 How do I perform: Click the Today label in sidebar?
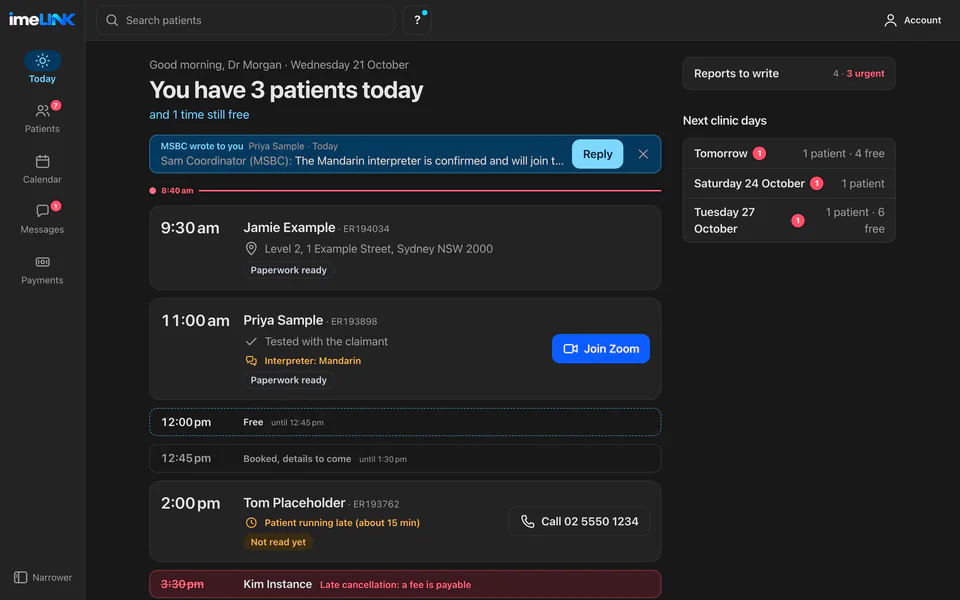pos(42,79)
